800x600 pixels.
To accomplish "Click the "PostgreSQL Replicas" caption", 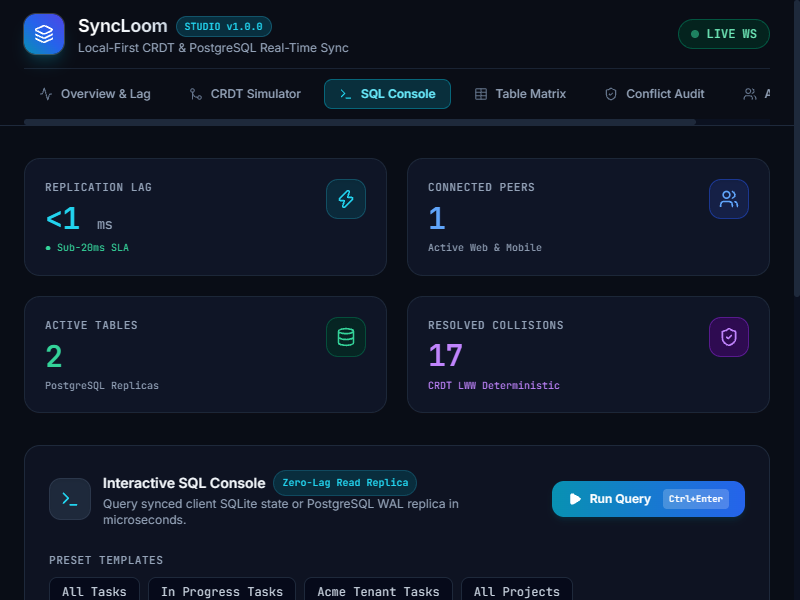I will click(102, 385).
